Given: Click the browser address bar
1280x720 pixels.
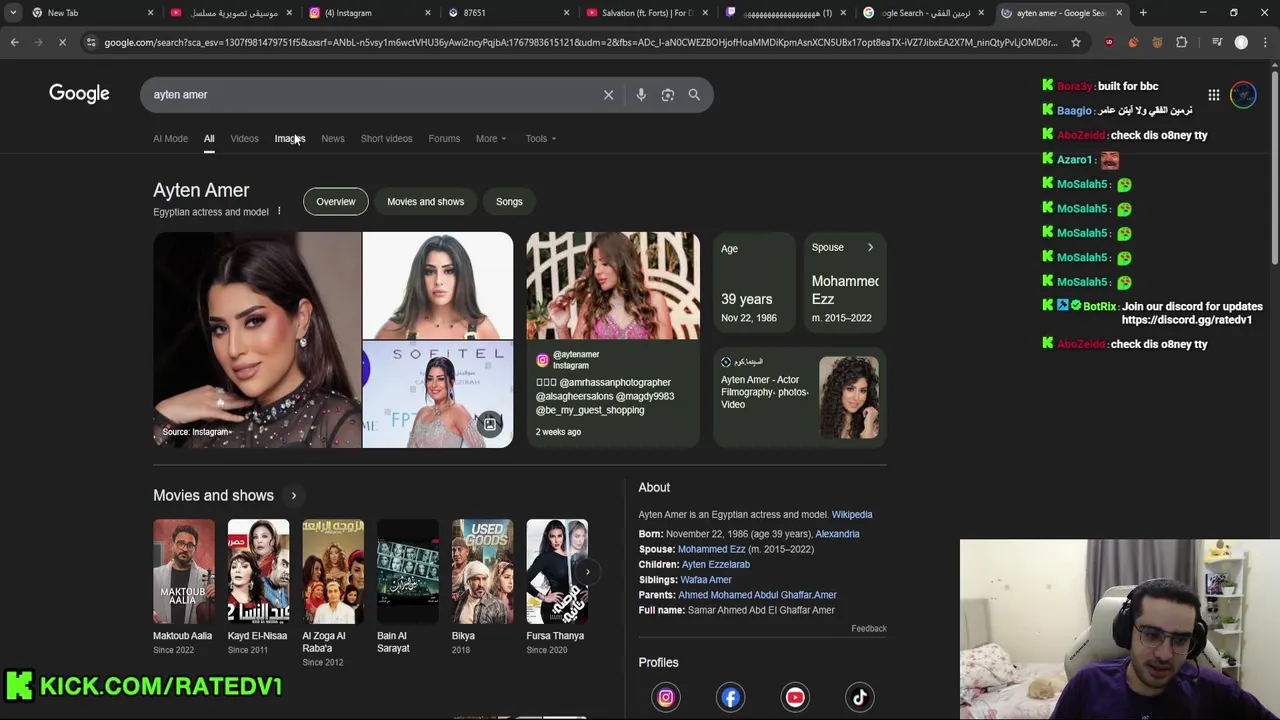Looking at the screenshot, I should pos(580,42).
